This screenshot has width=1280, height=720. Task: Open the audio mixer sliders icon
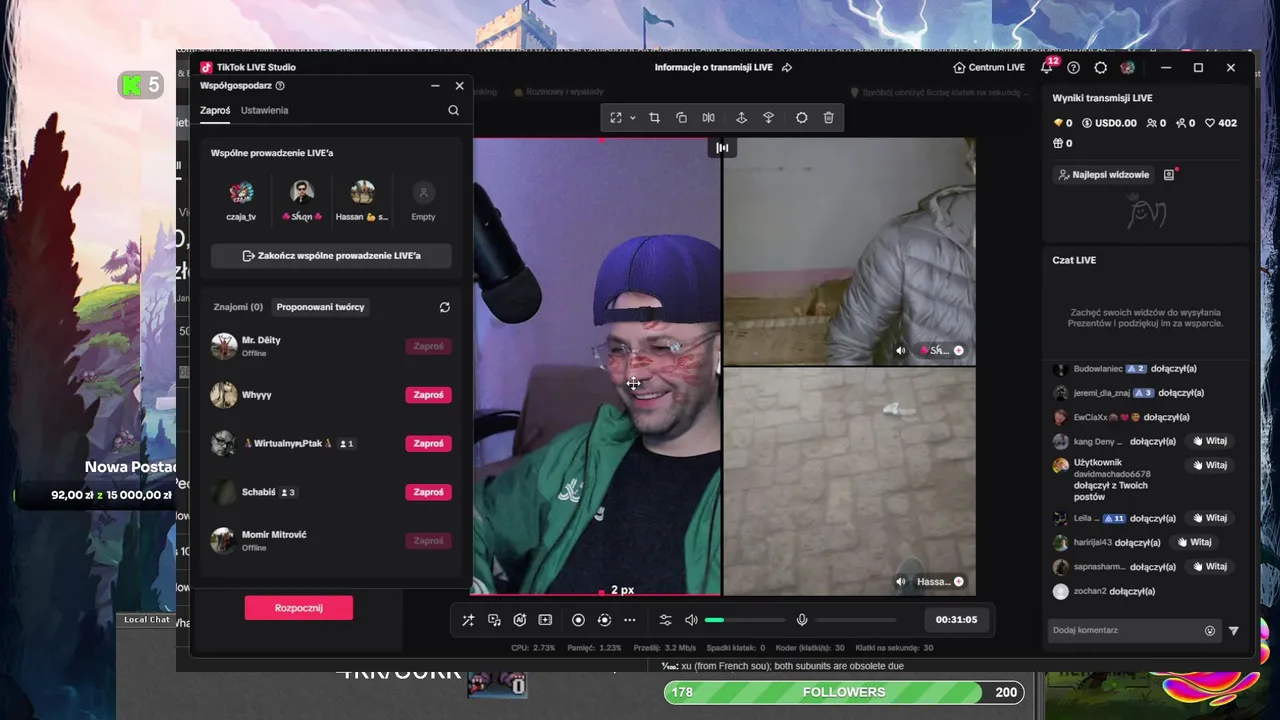(665, 620)
